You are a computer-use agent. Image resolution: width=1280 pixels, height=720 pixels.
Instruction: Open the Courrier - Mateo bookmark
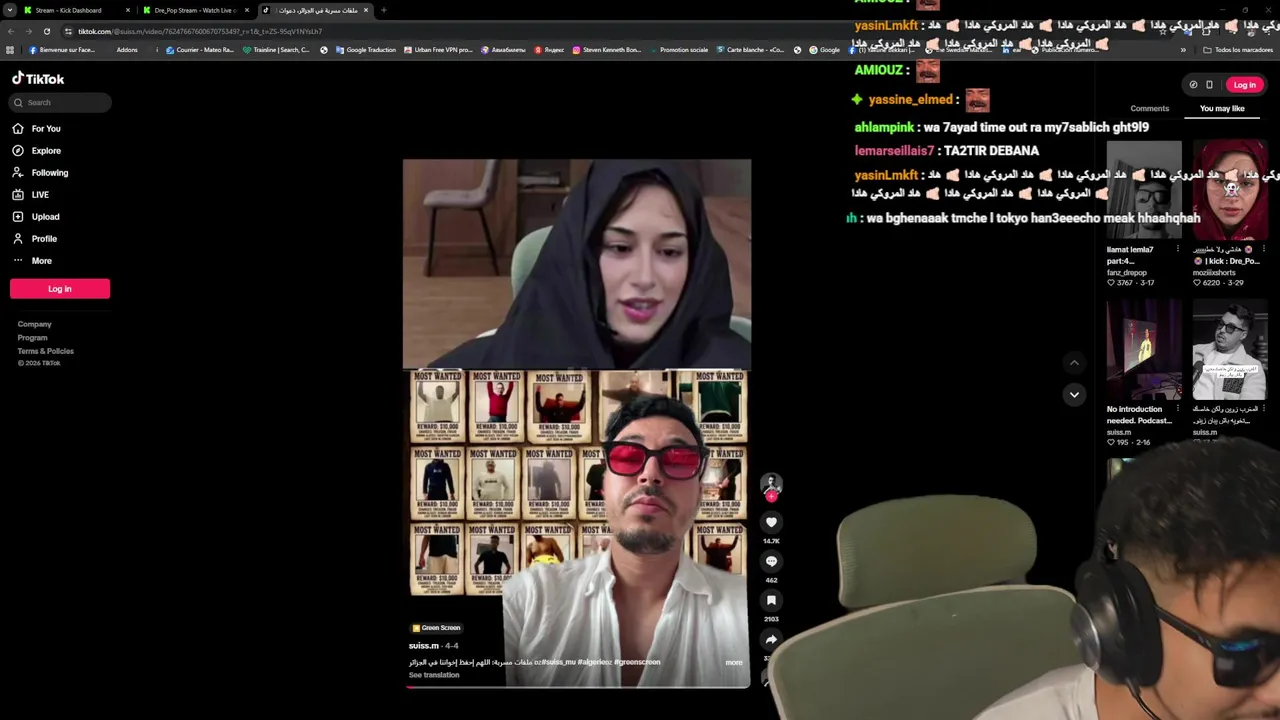[x=200, y=50]
